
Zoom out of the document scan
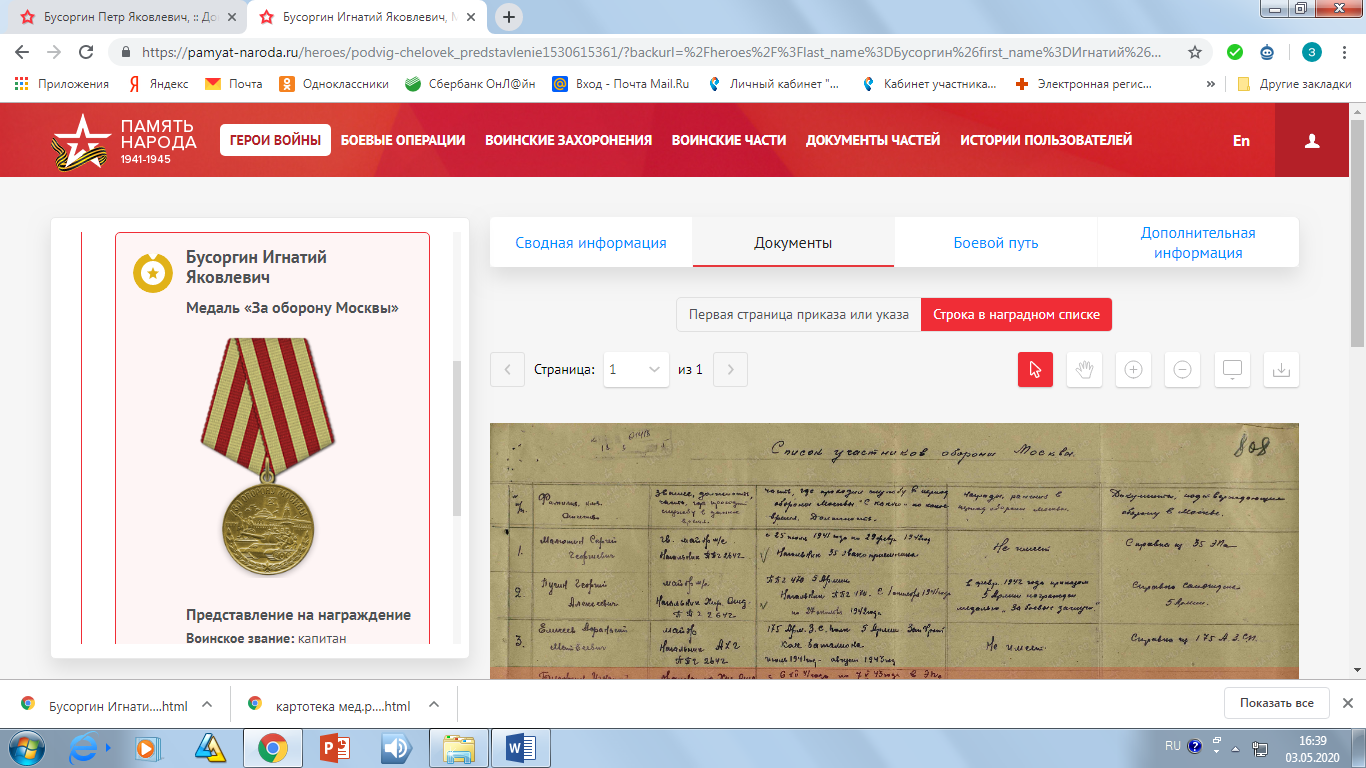point(1182,369)
